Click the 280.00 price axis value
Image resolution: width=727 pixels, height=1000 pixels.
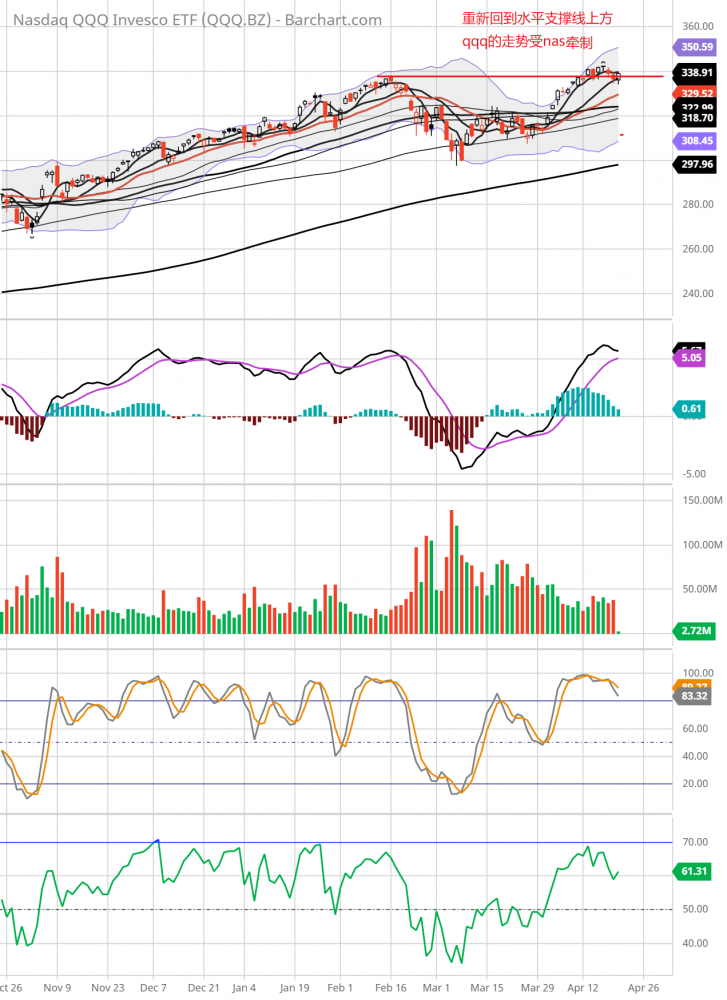click(x=698, y=204)
